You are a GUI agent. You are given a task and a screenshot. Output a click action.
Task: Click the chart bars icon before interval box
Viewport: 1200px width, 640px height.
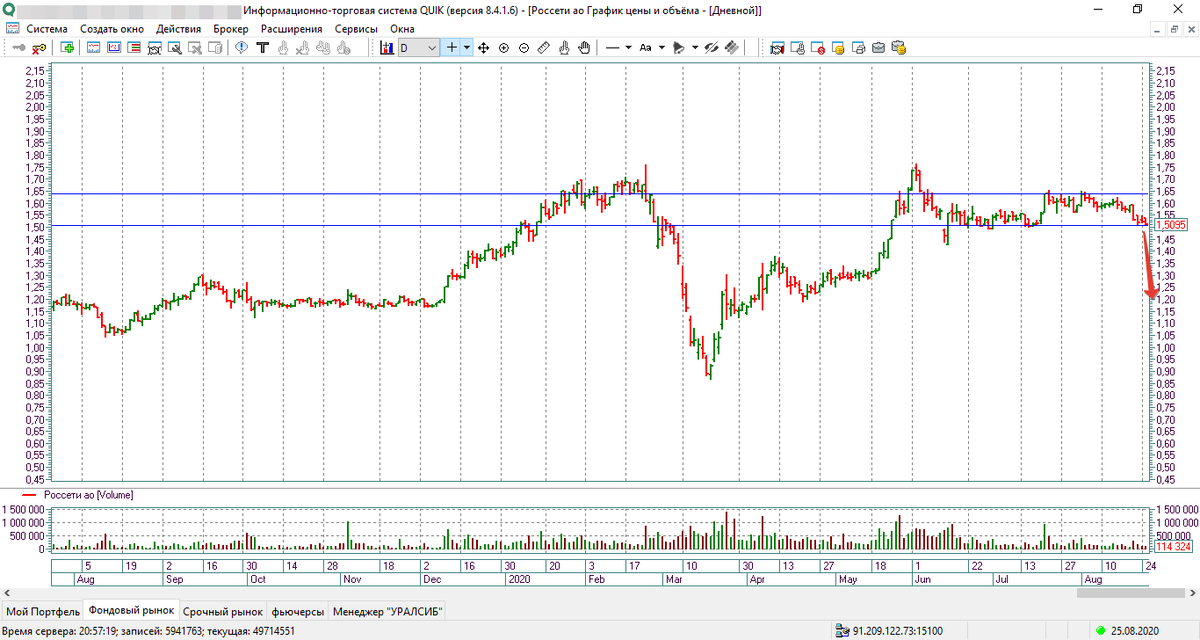pyautogui.click(x=388, y=47)
